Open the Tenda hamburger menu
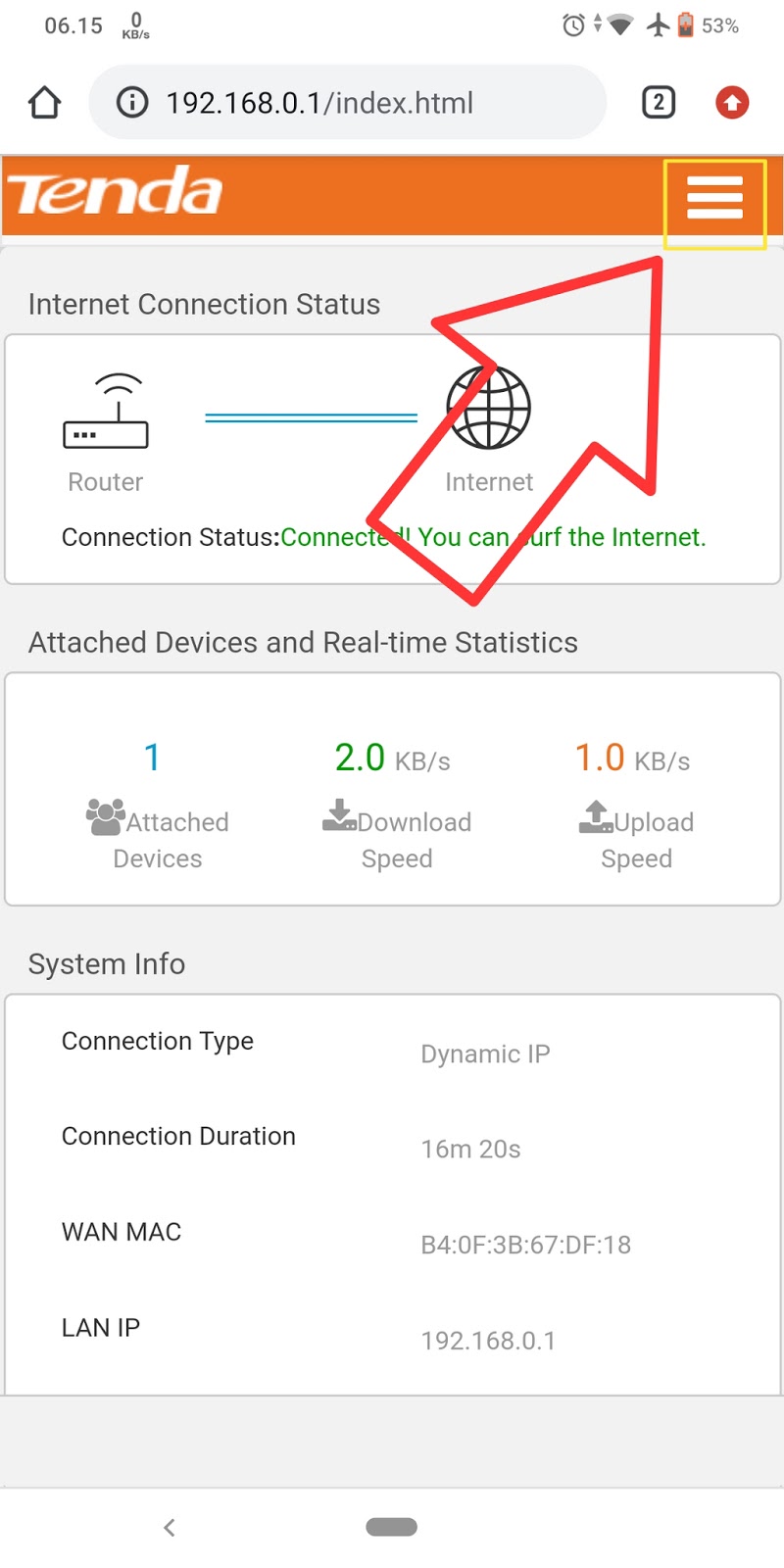This screenshot has width=784, height=1568. click(x=714, y=199)
